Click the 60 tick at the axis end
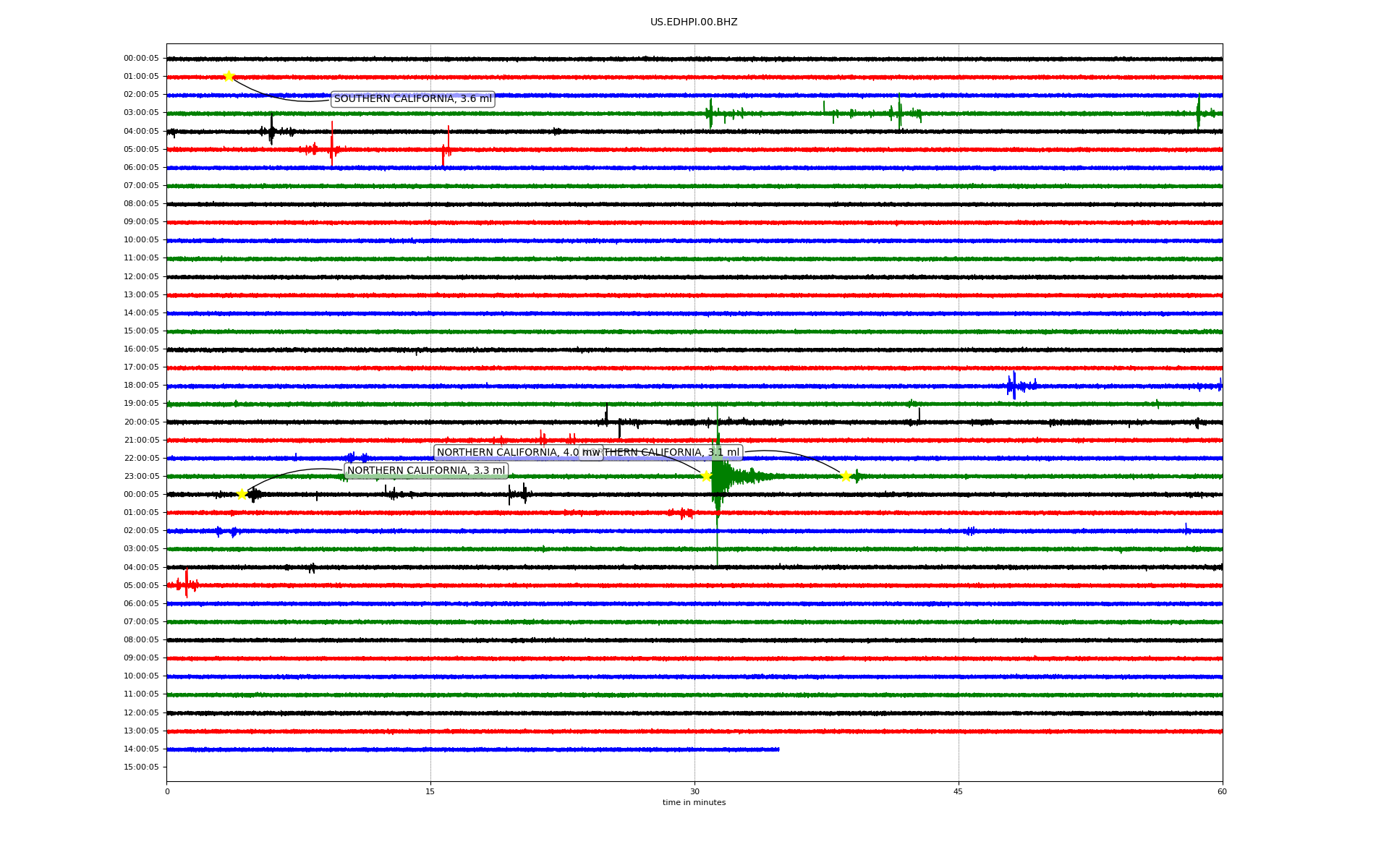 1221,791
